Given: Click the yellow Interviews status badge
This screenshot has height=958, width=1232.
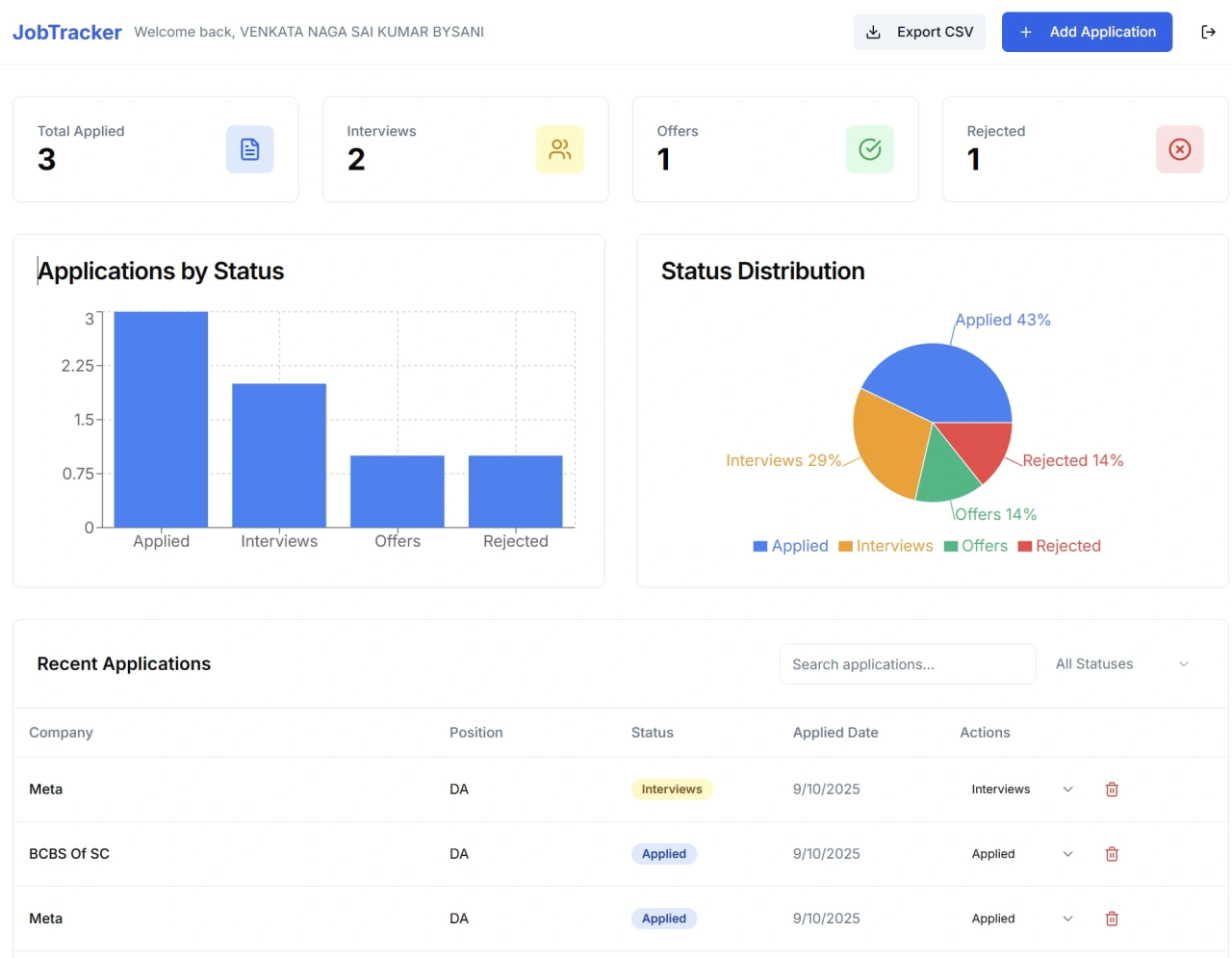Looking at the screenshot, I should coord(672,790).
